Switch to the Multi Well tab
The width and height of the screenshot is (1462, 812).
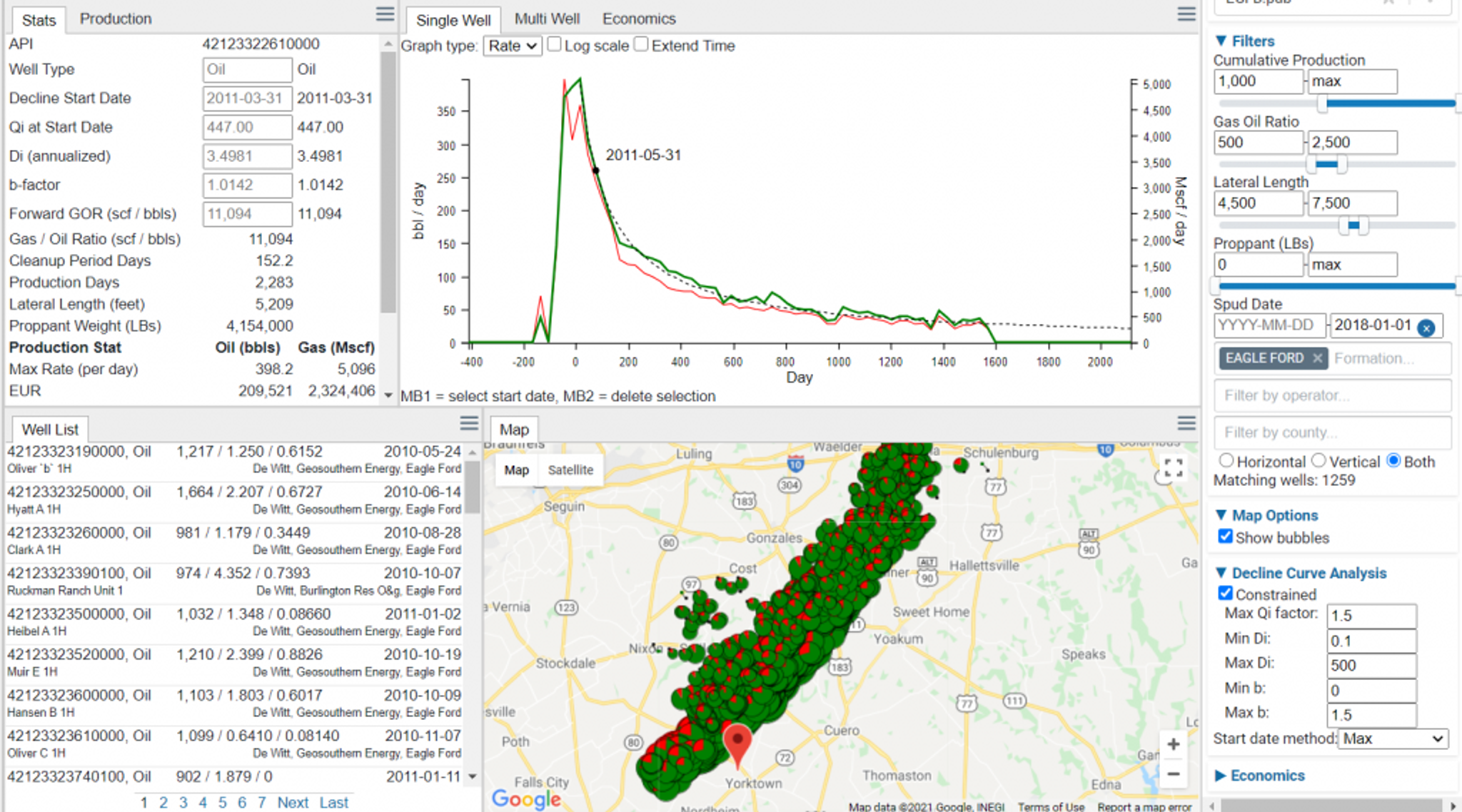(547, 19)
